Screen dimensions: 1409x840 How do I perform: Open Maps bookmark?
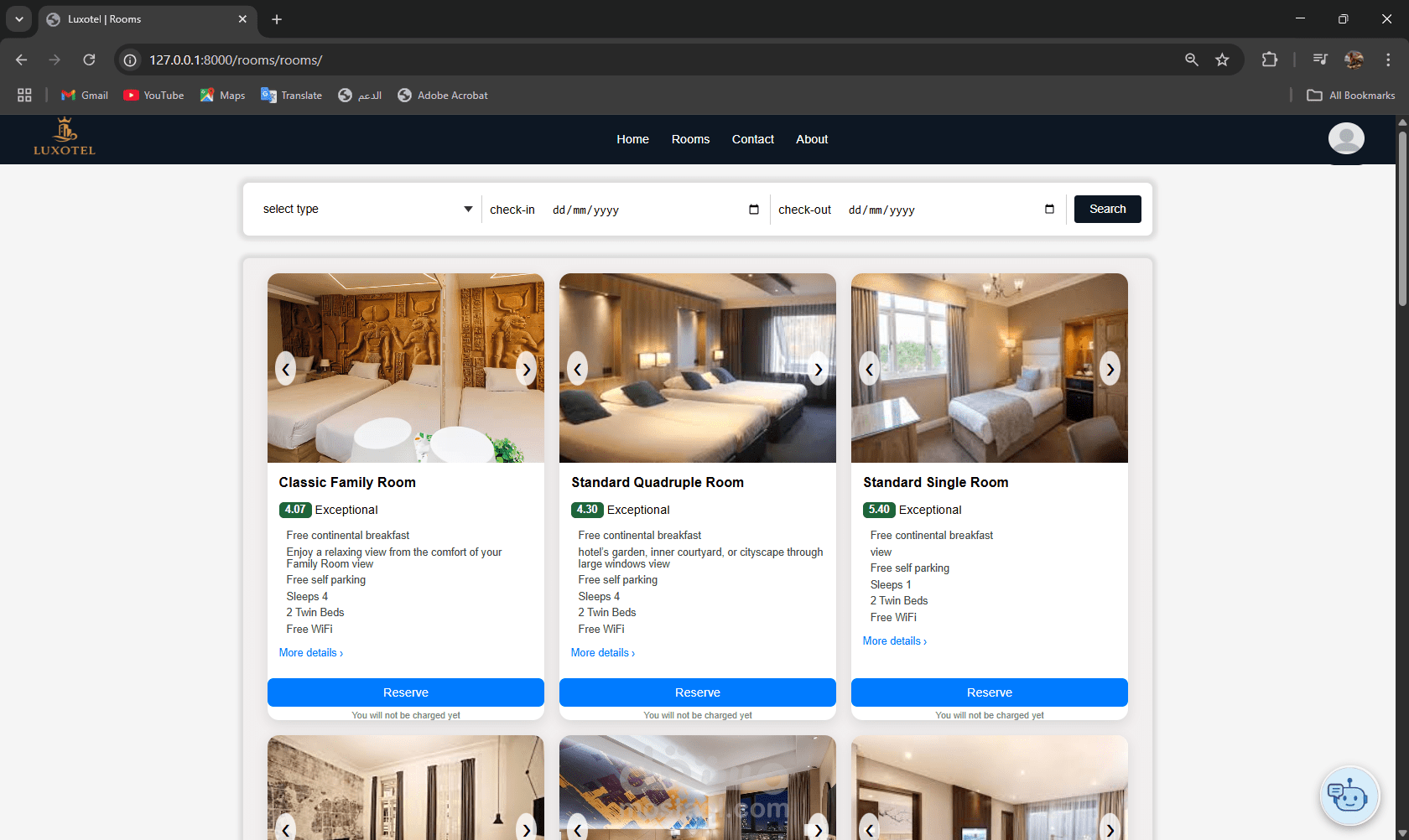click(222, 96)
